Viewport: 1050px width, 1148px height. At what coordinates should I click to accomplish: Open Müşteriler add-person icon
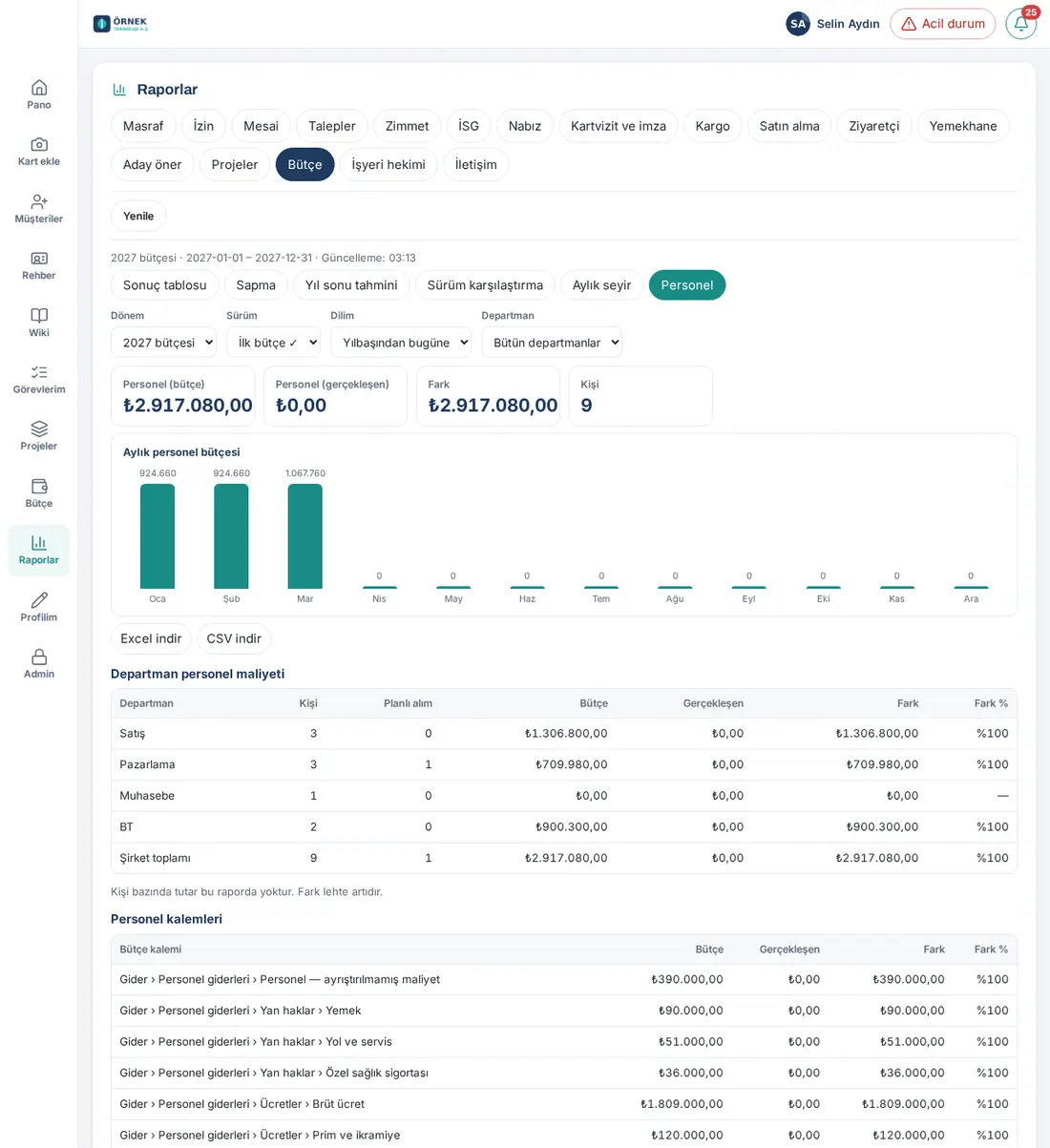[x=39, y=201]
